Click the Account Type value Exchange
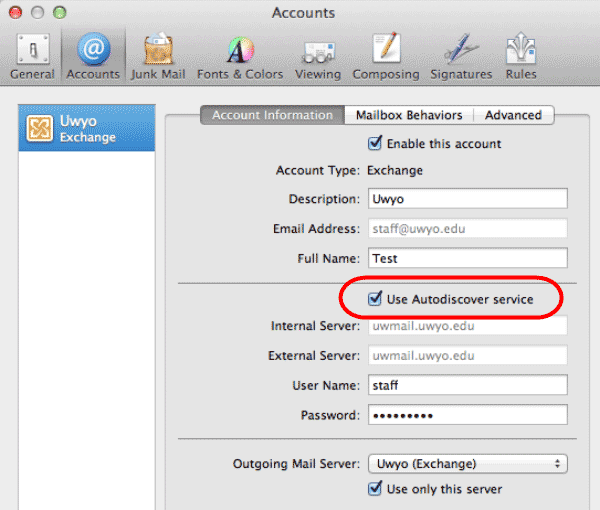This screenshot has height=510, width=600. [395, 170]
